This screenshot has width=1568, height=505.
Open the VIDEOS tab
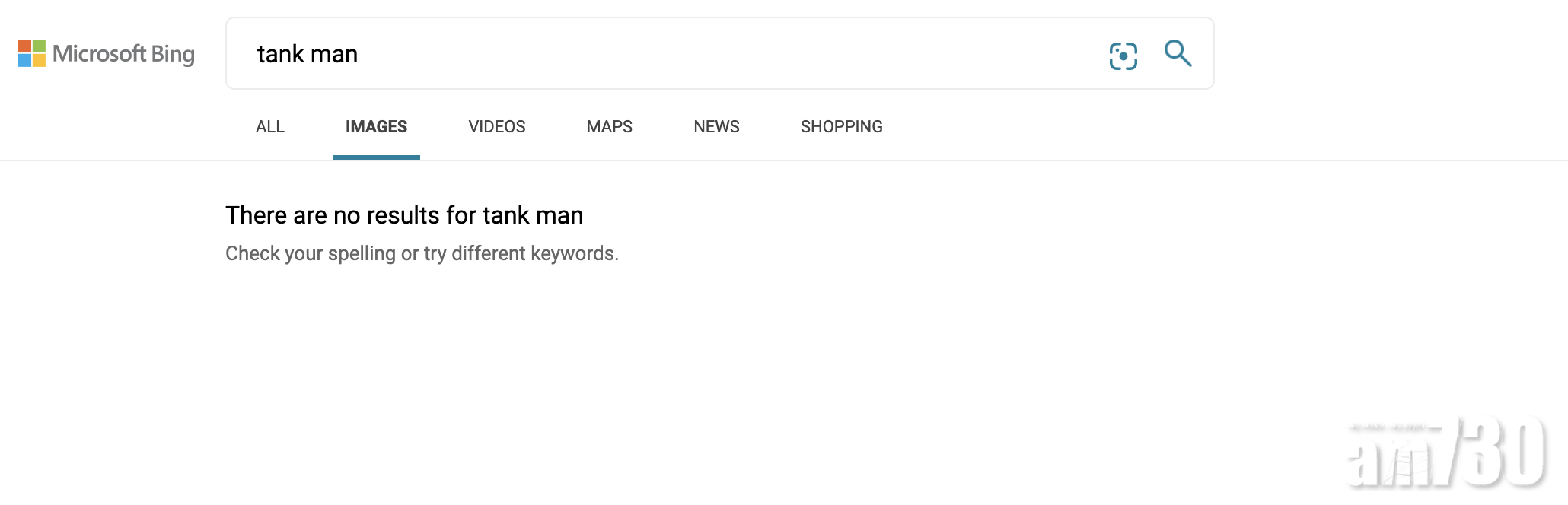tap(496, 127)
